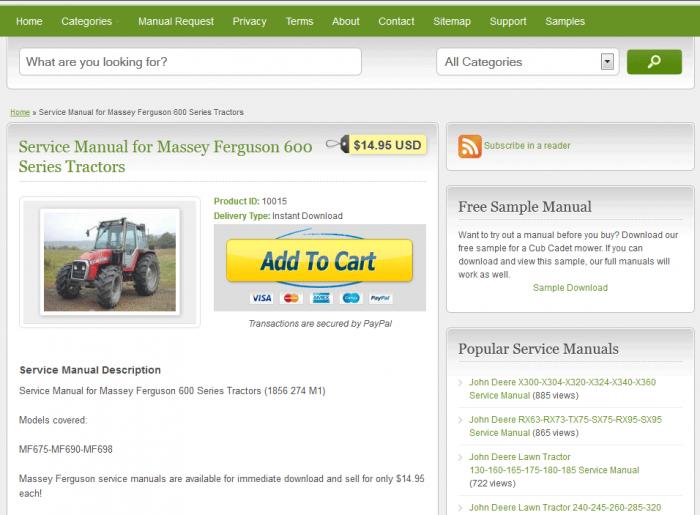Open the Samples page
700x515 pixels.
coord(565,21)
